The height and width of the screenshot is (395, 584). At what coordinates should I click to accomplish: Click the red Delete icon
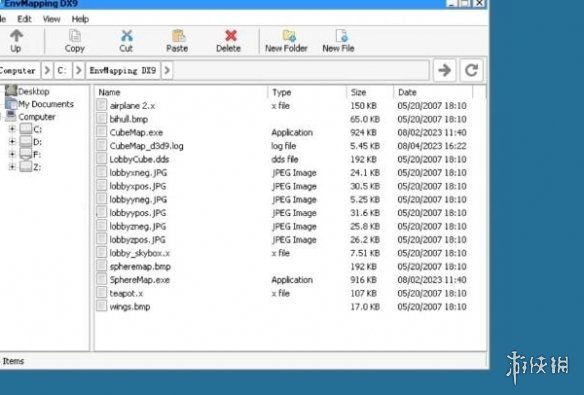coord(231,36)
